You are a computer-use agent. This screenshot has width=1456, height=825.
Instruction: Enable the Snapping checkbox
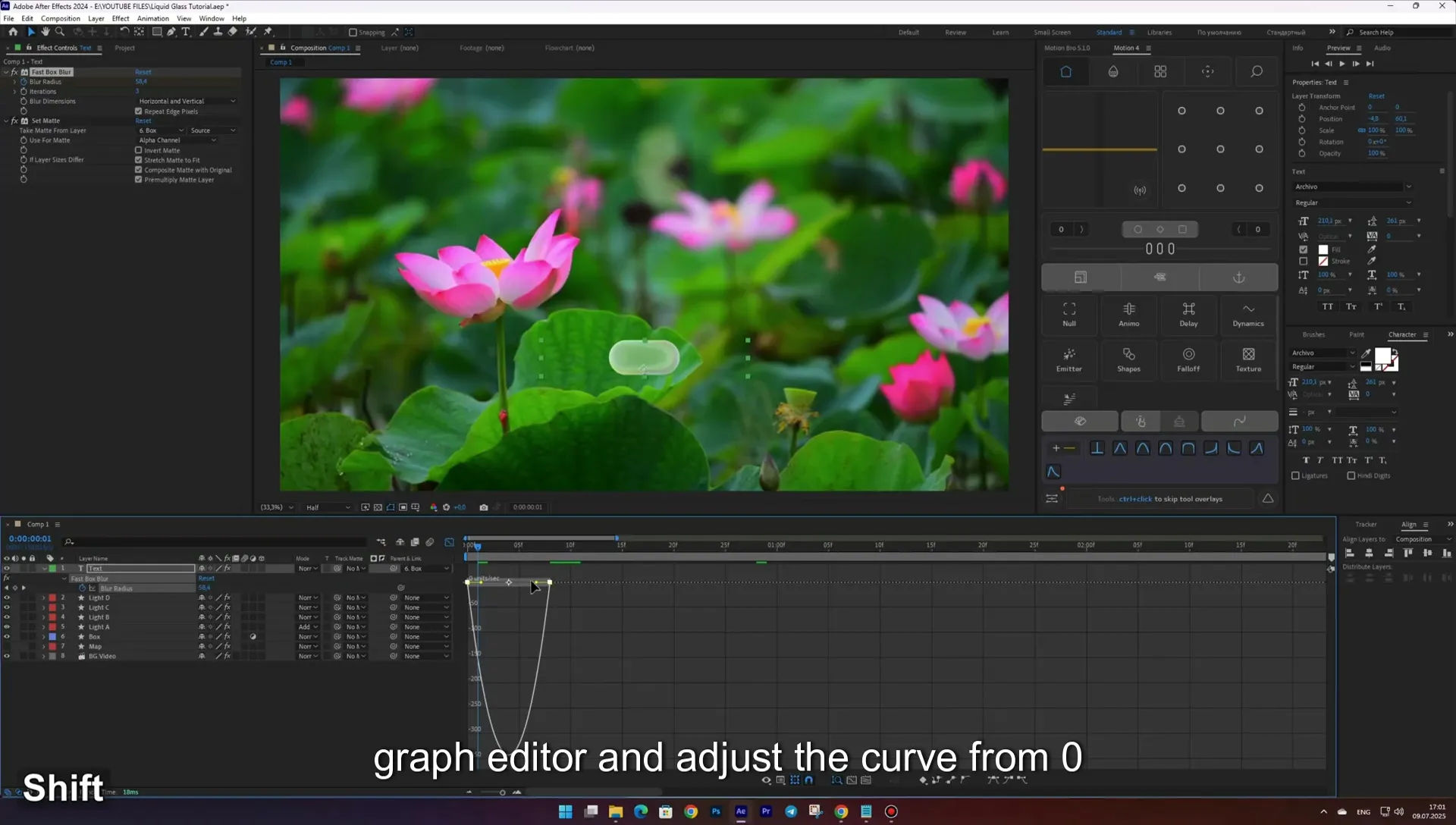(353, 33)
